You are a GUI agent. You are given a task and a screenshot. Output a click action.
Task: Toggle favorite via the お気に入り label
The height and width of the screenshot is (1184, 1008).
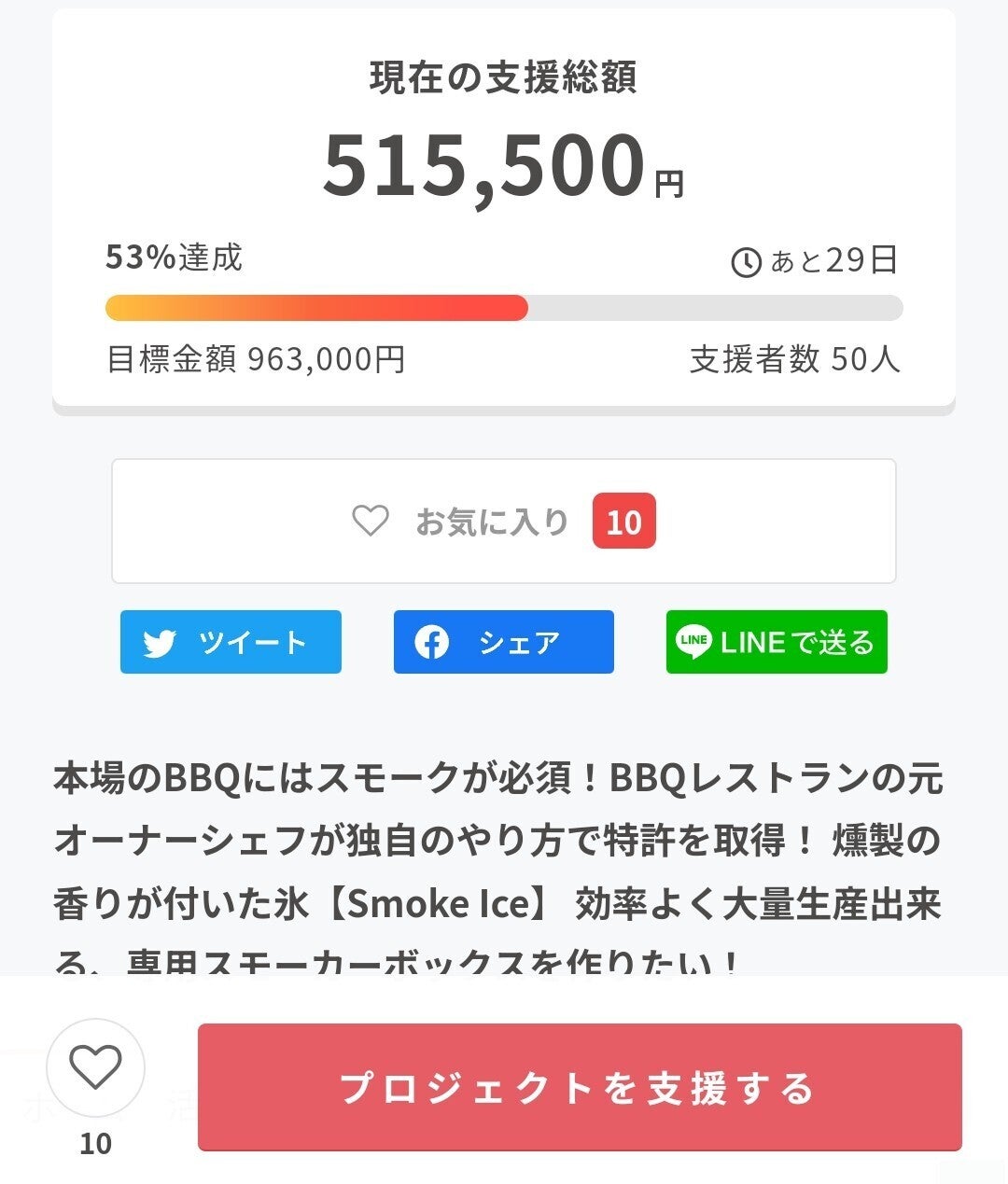(492, 522)
